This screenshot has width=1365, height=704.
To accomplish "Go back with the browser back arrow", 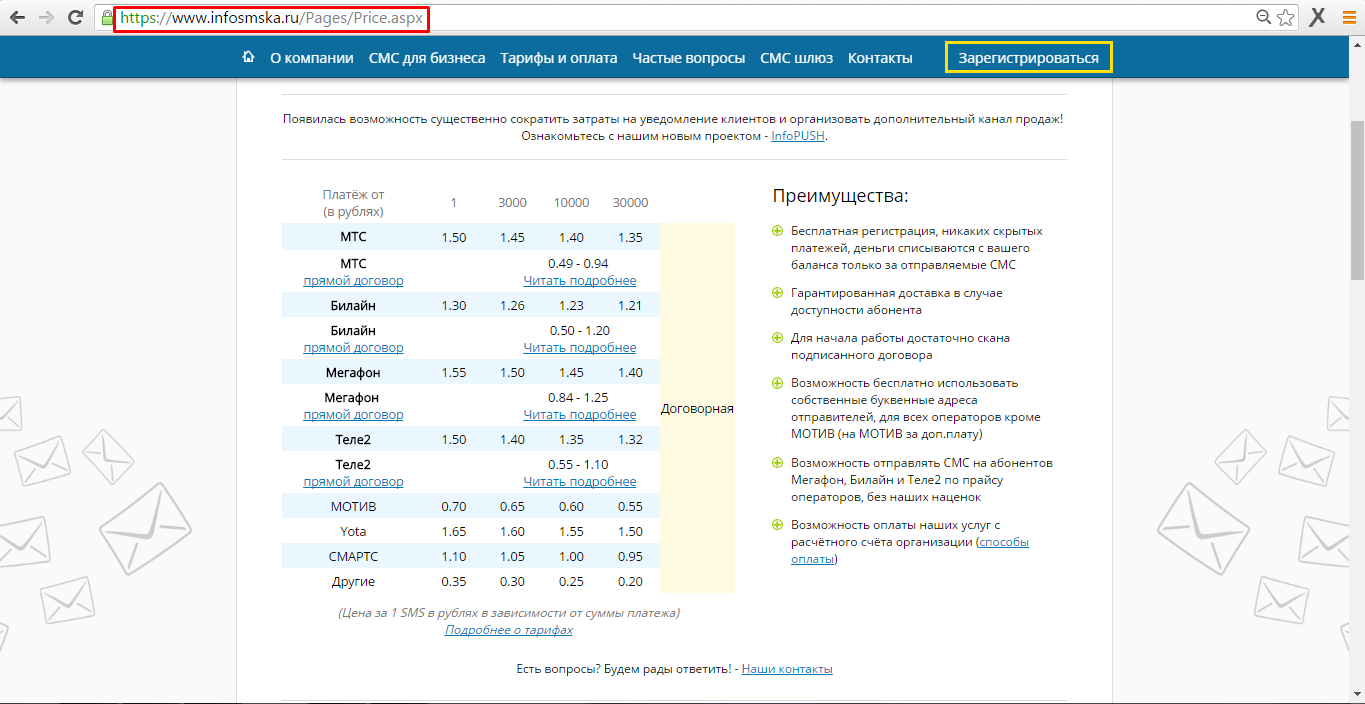I will 17,17.
